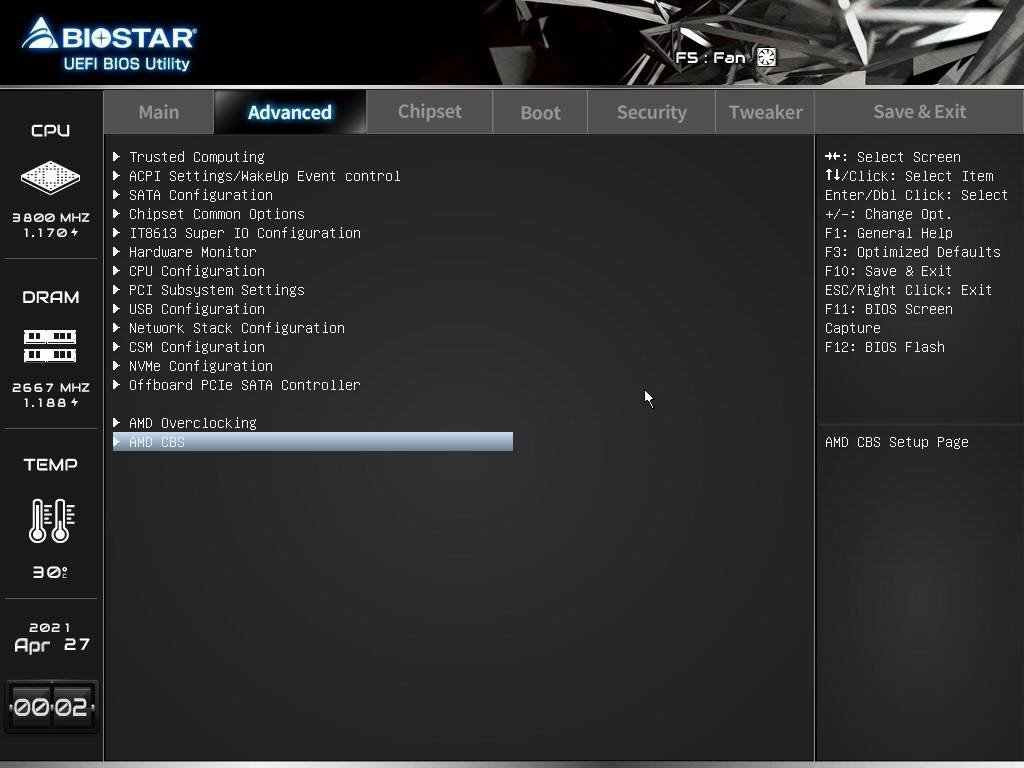
Task: Open Network Stack Configuration
Action: (x=236, y=328)
